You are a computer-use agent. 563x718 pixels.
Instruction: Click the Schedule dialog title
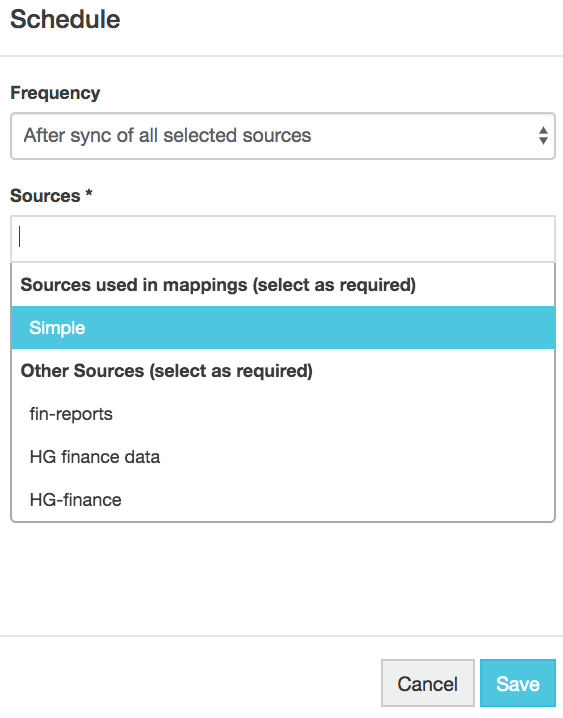tap(65, 20)
